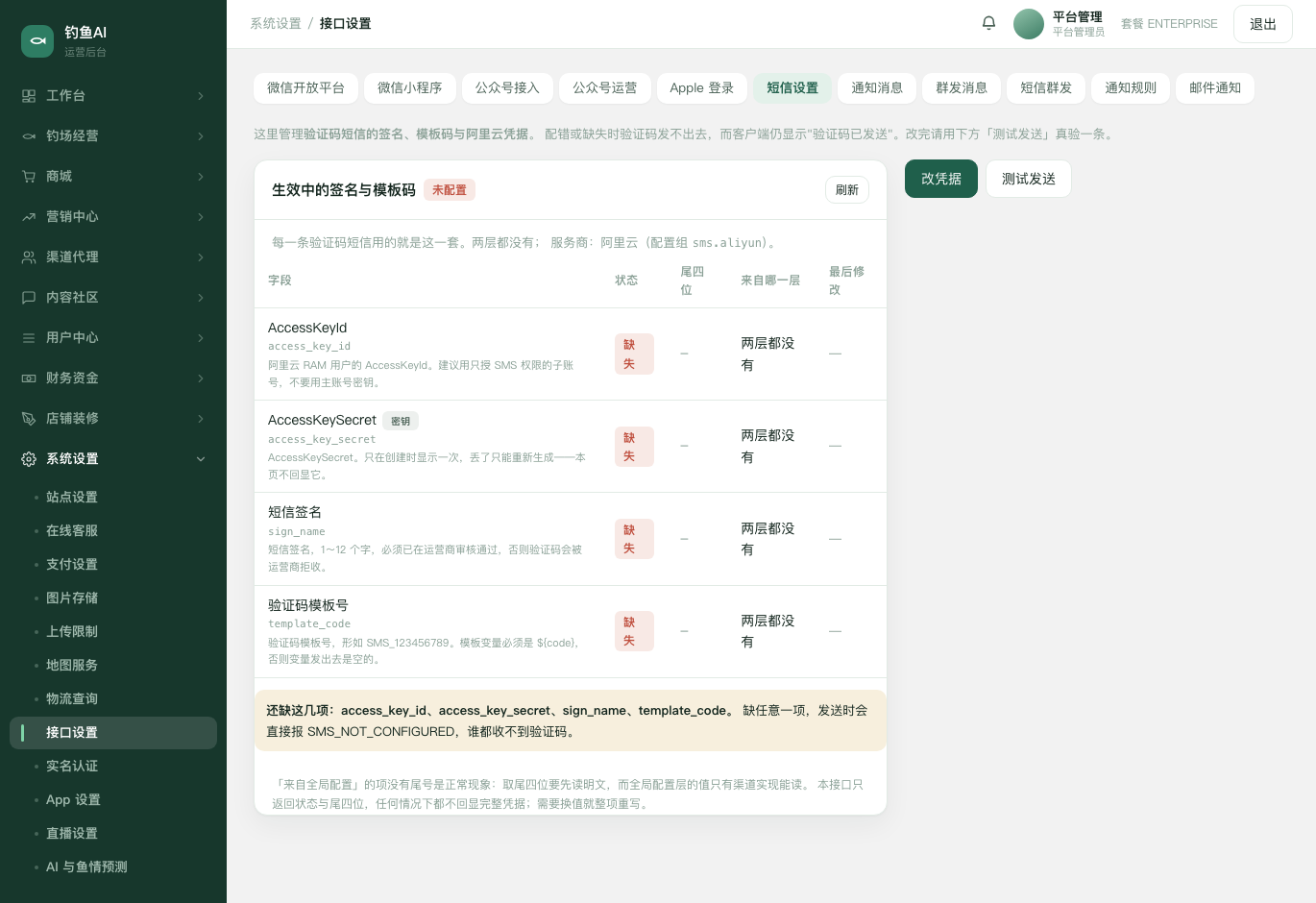Switch to the 微信开放平台 tab

pos(305,88)
